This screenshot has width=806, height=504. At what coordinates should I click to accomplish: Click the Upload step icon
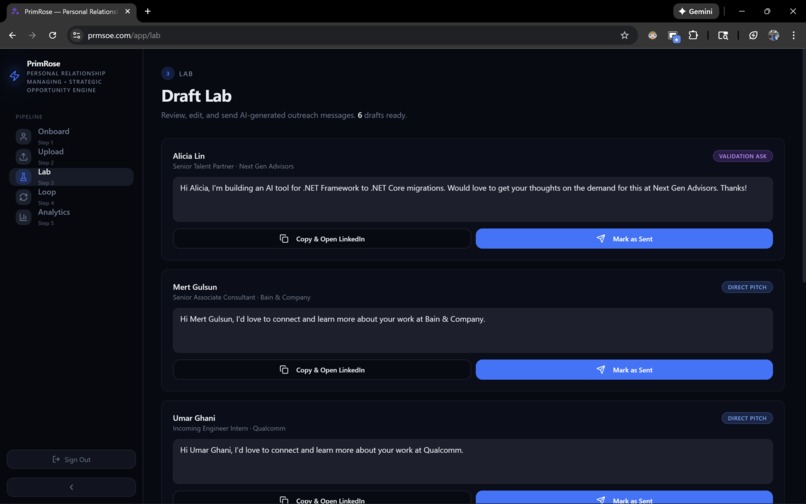point(23,156)
